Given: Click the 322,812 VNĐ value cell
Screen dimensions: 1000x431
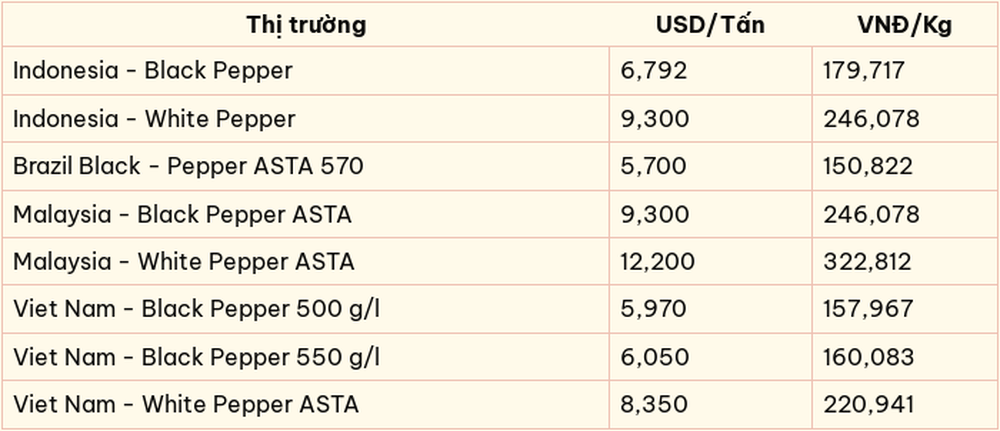Looking at the screenshot, I should click(904, 261).
